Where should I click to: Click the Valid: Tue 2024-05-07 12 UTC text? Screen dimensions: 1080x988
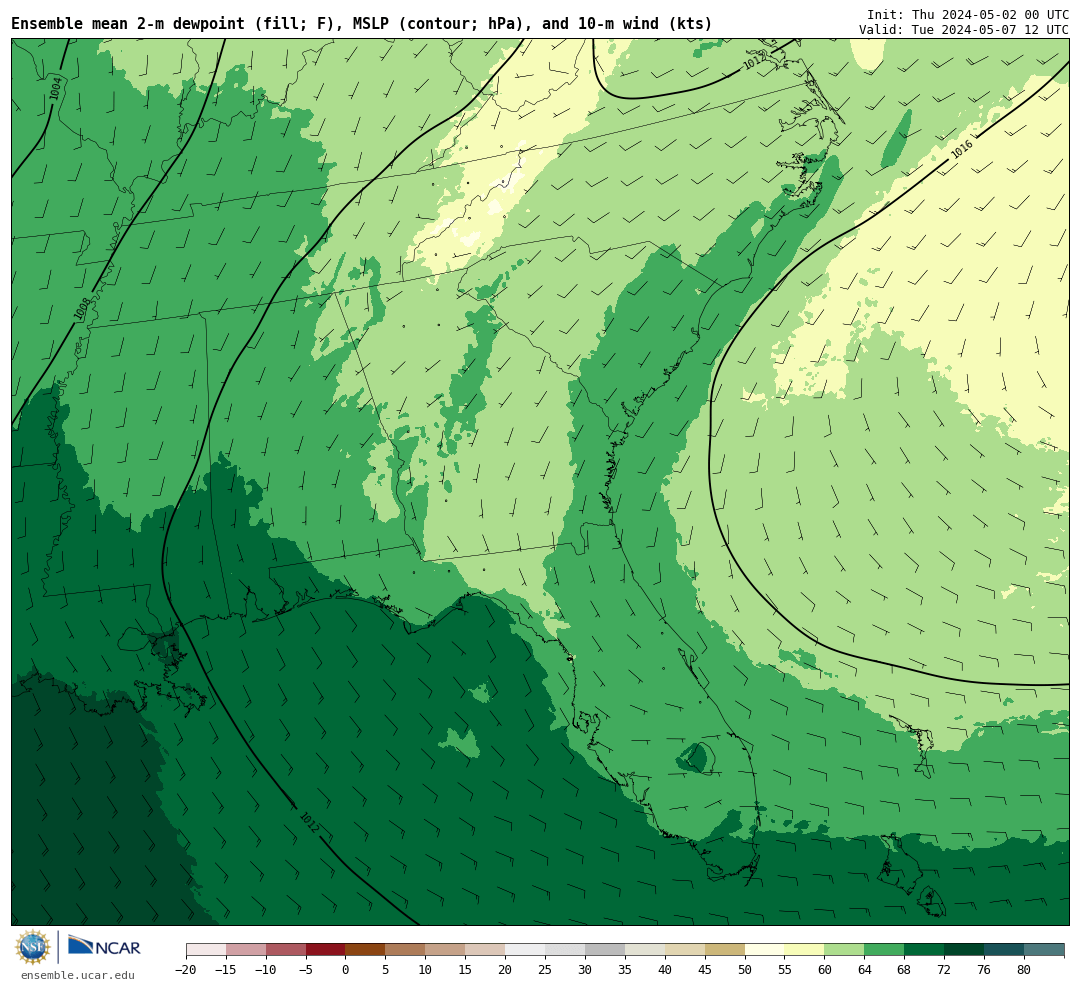[964, 30]
